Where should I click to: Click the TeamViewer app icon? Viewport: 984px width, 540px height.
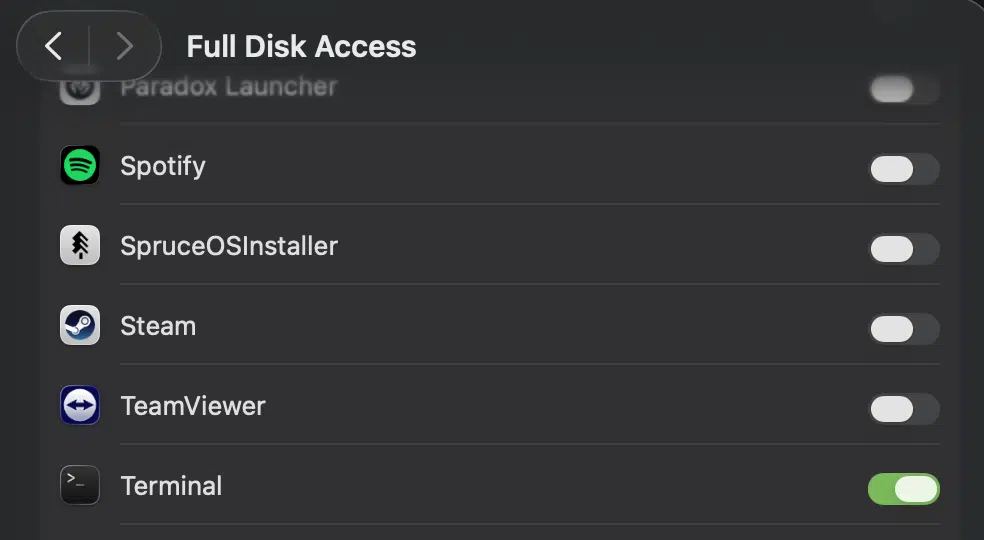coord(80,405)
